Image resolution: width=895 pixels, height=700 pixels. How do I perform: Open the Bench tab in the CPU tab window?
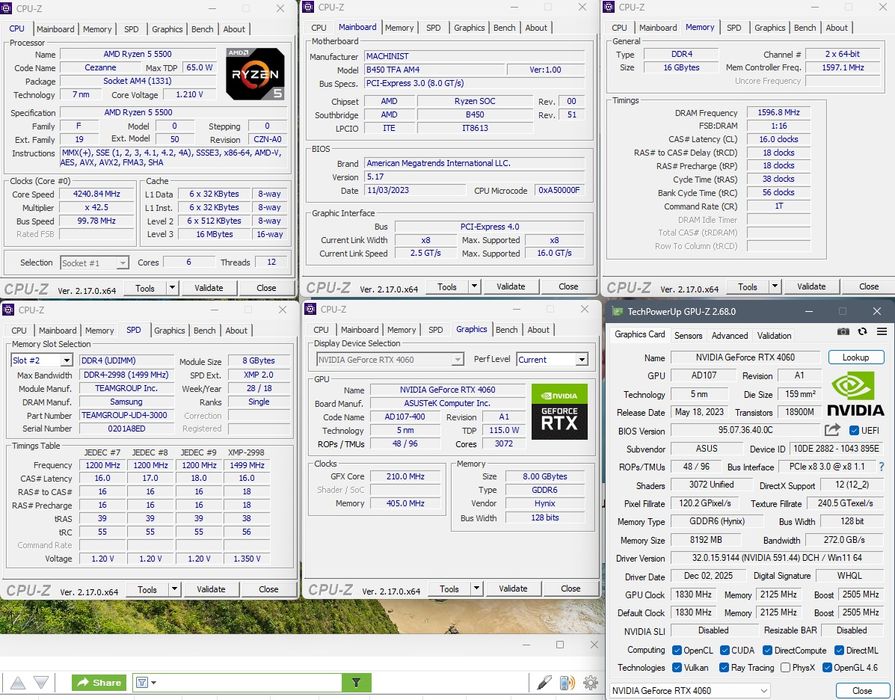click(x=202, y=29)
